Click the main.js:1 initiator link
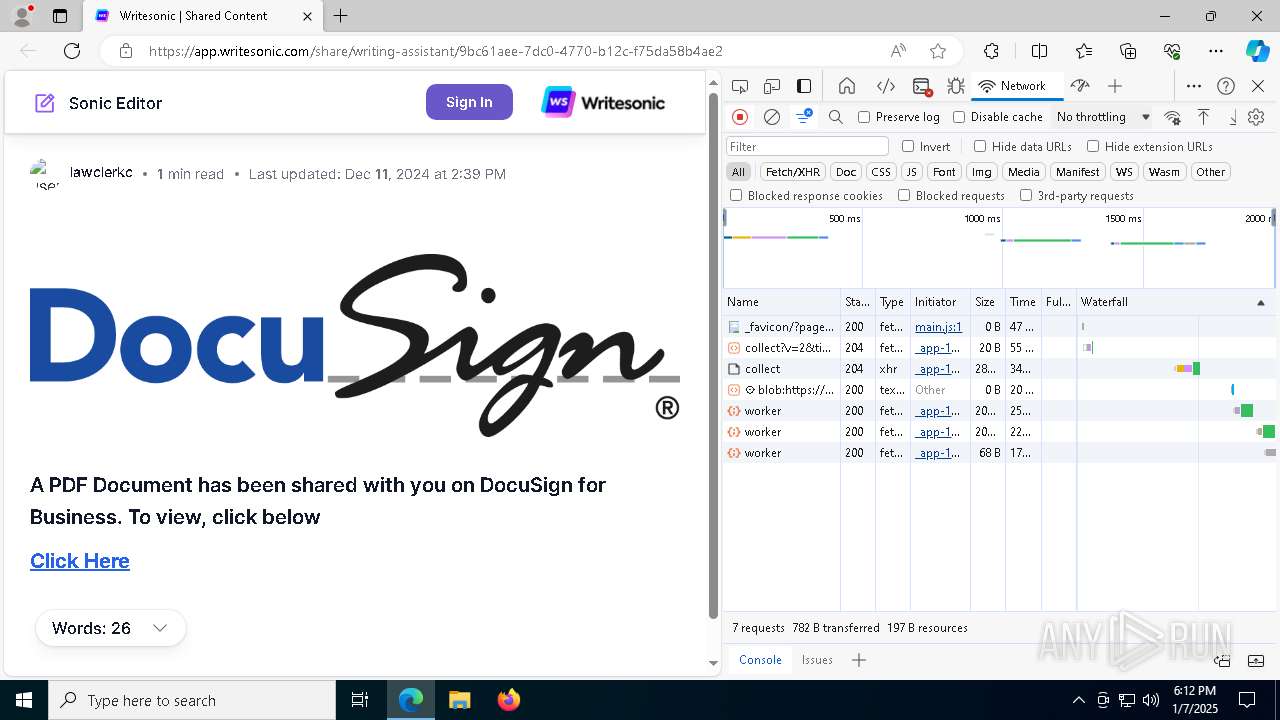The height and width of the screenshot is (720, 1280). tap(938, 327)
